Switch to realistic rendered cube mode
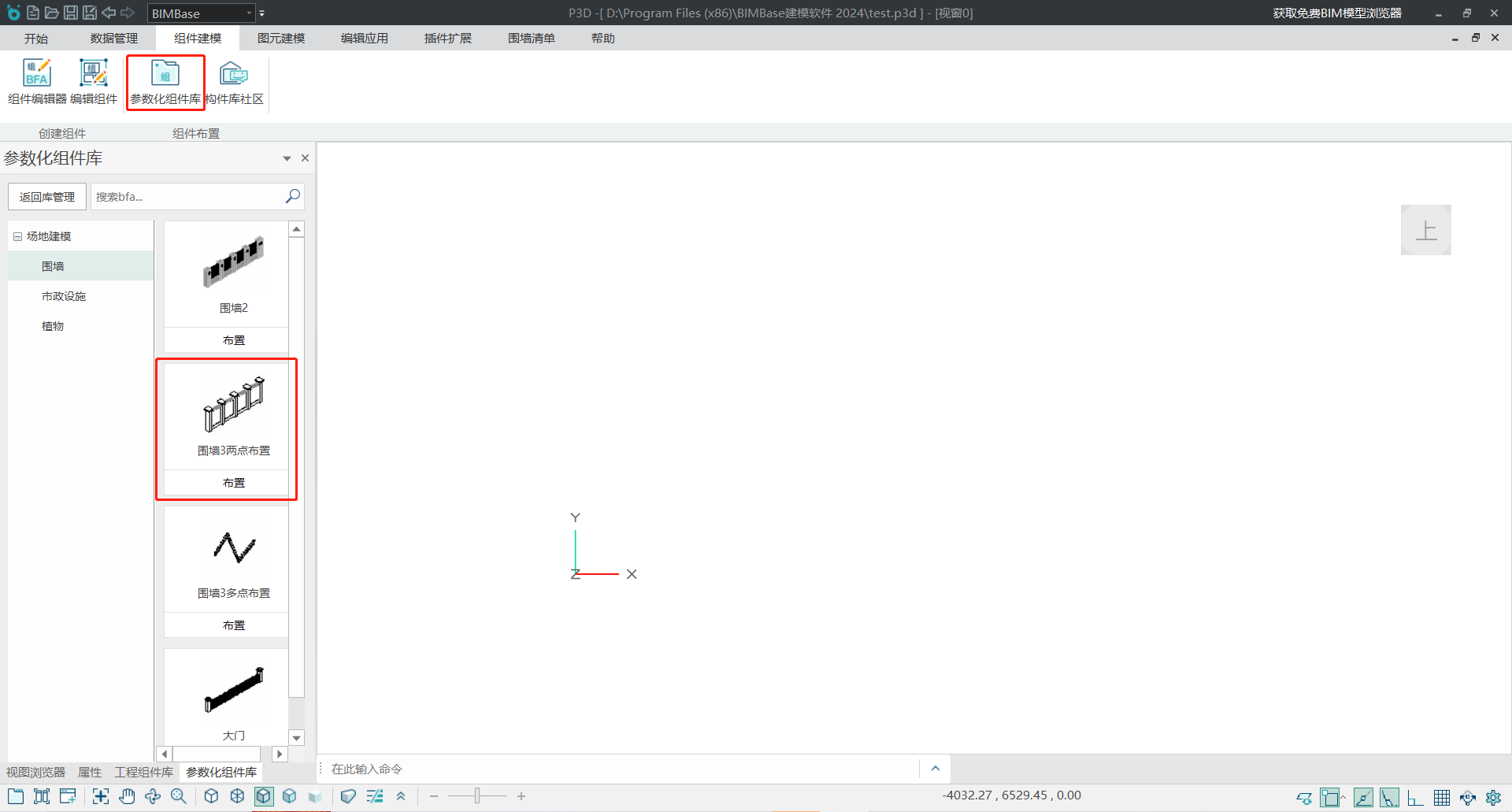 [316, 796]
